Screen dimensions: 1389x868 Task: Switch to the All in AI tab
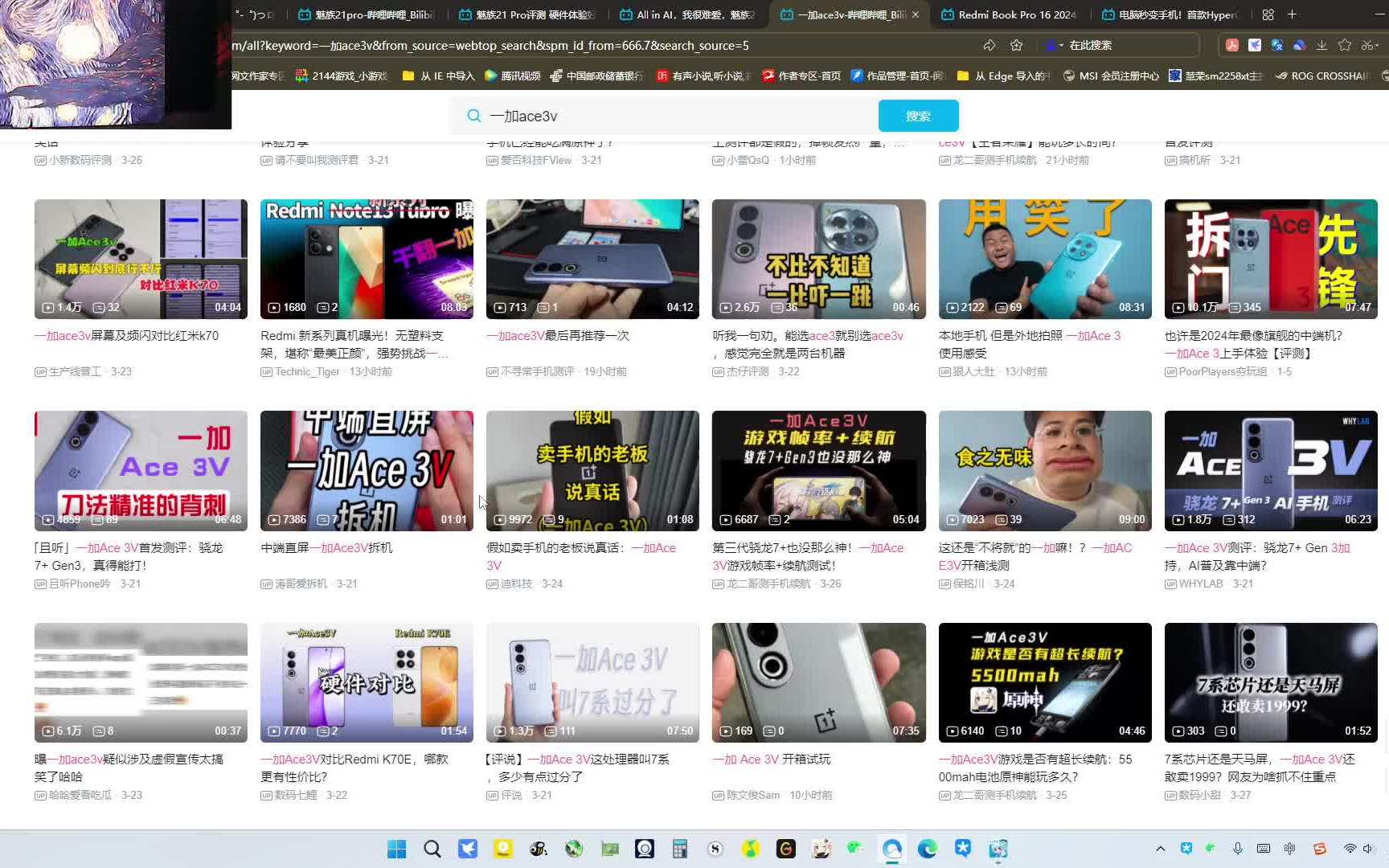687,14
